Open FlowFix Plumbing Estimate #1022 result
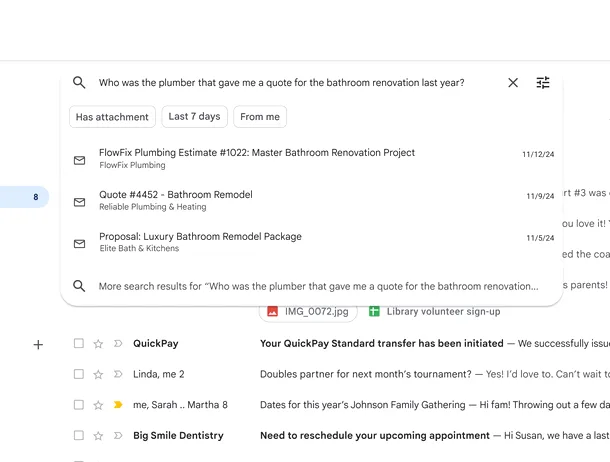This screenshot has width=610, height=462. tap(312, 158)
